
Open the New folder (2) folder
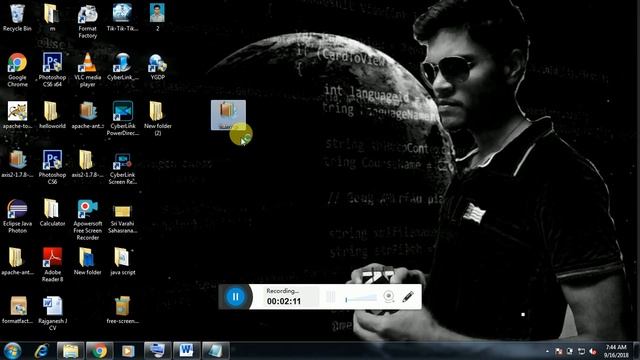[x=158, y=118]
